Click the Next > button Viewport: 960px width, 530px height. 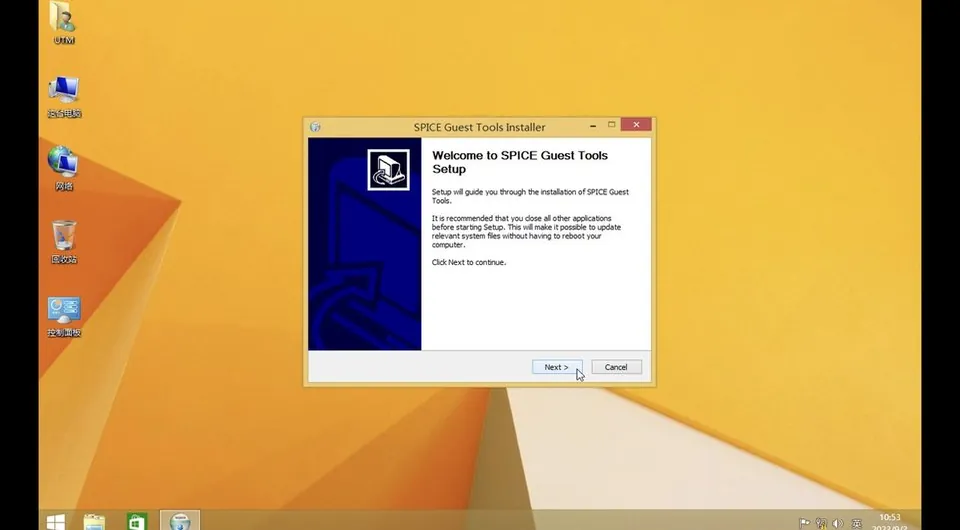point(557,367)
